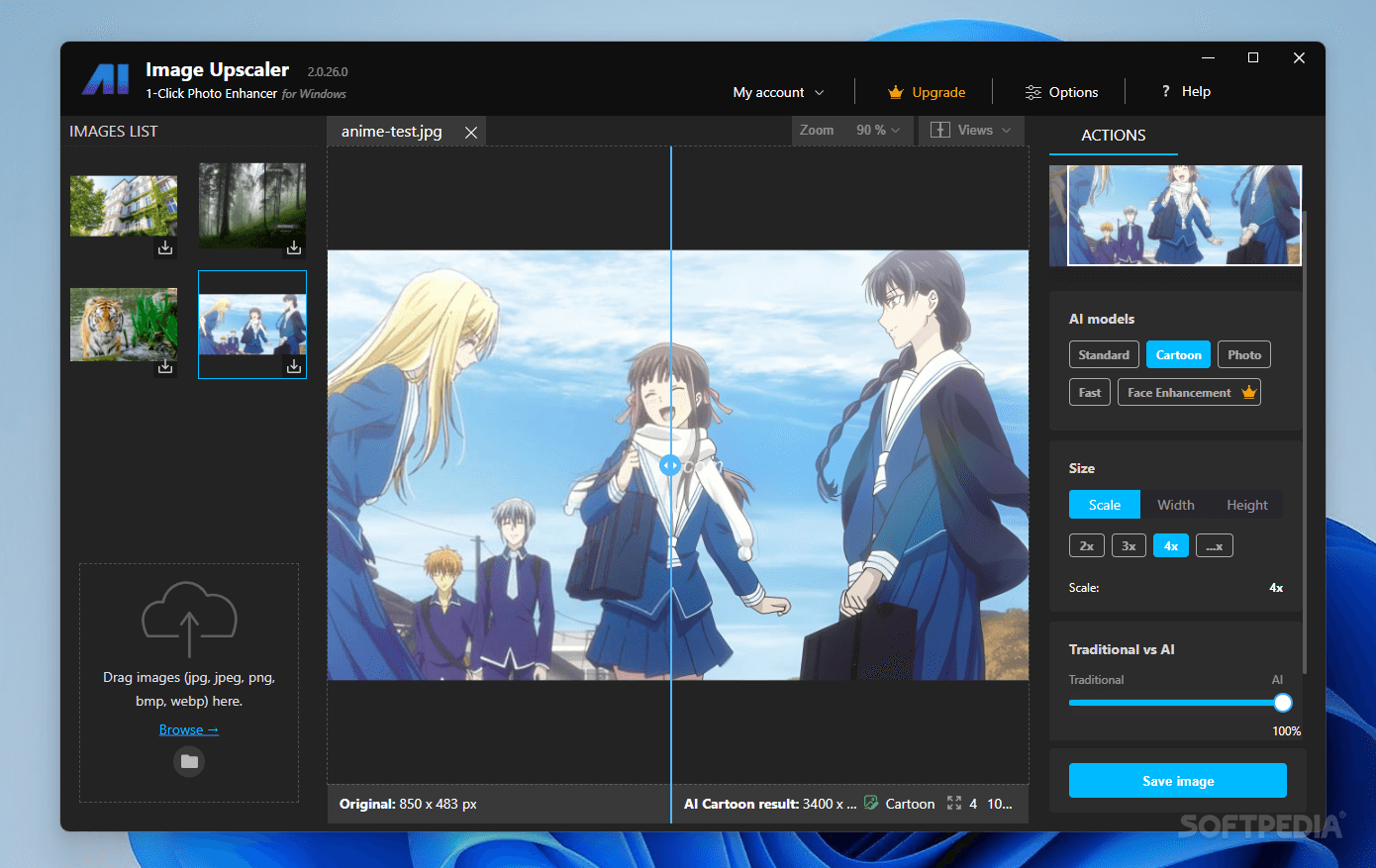Download the building image thumbnail result
This screenshot has width=1376, height=868.
point(165,247)
